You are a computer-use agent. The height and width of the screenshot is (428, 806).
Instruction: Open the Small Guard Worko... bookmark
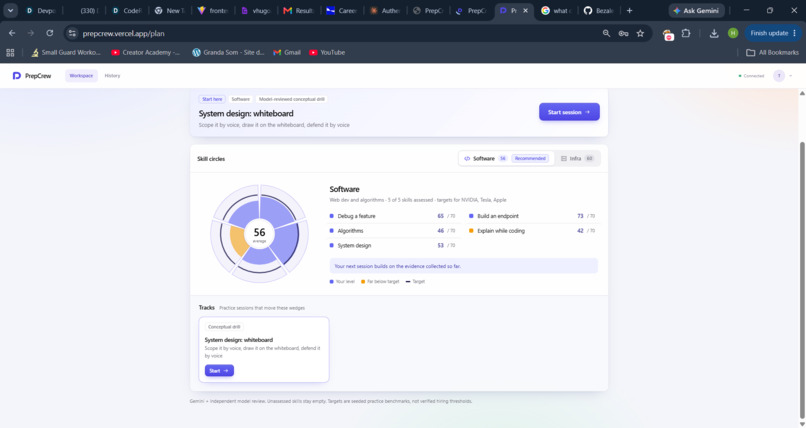(65, 52)
